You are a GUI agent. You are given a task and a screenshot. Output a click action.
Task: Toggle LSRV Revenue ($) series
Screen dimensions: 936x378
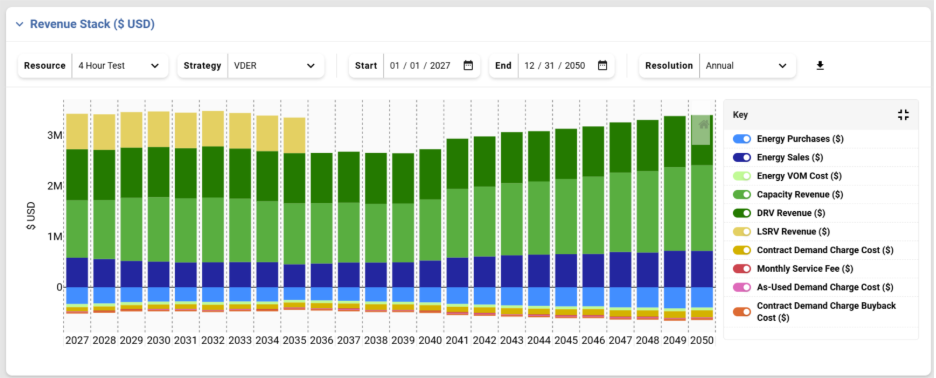(742, 232)
